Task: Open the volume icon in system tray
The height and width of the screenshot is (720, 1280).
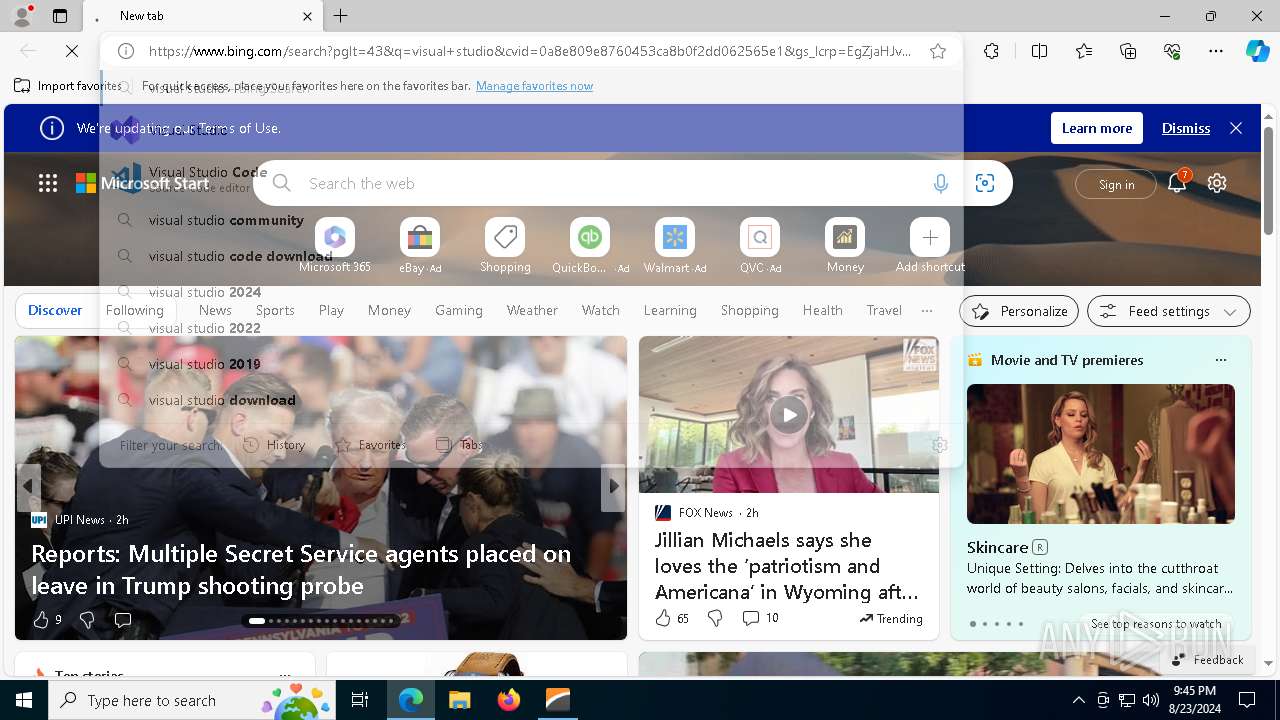Action: (1150, 700)
